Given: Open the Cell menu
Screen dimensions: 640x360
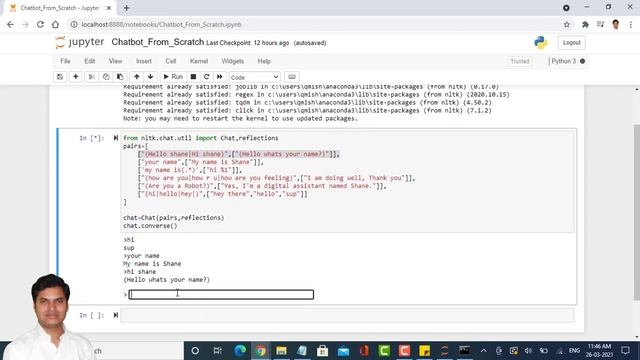Looking at the screenshot, I should point(171,61).
